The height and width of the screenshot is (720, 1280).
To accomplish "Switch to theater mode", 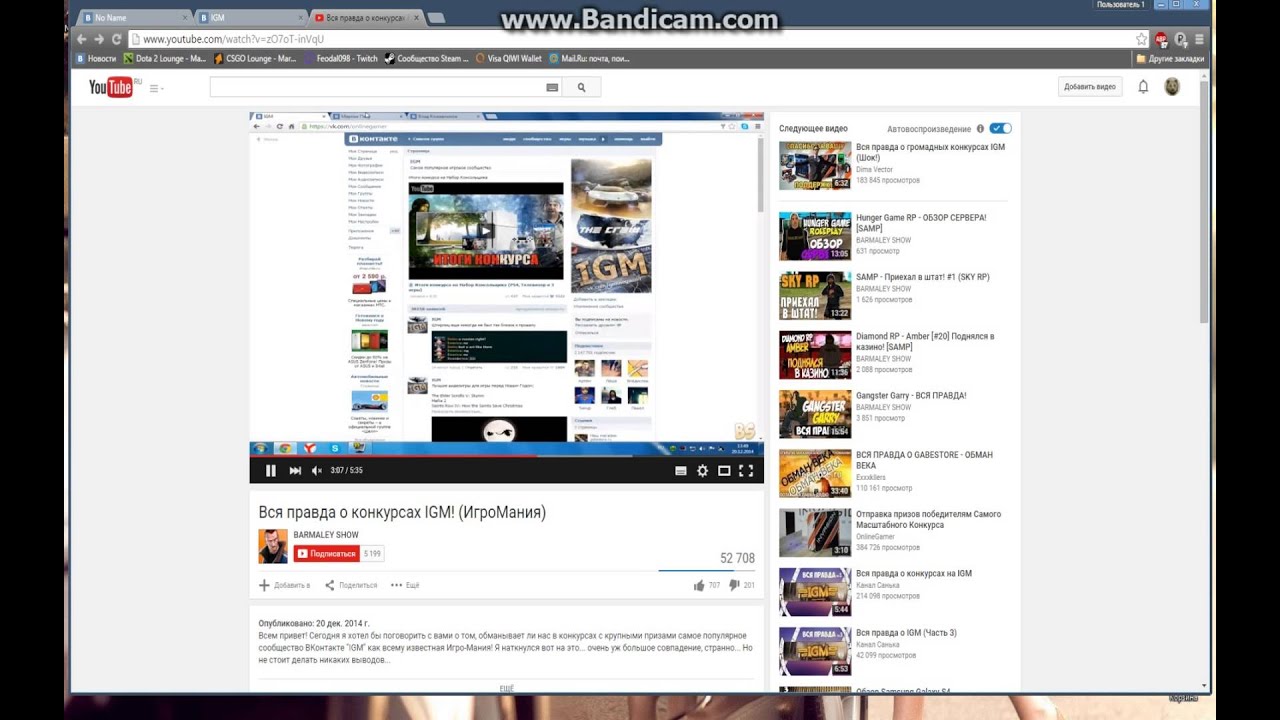I will [724, 471].
